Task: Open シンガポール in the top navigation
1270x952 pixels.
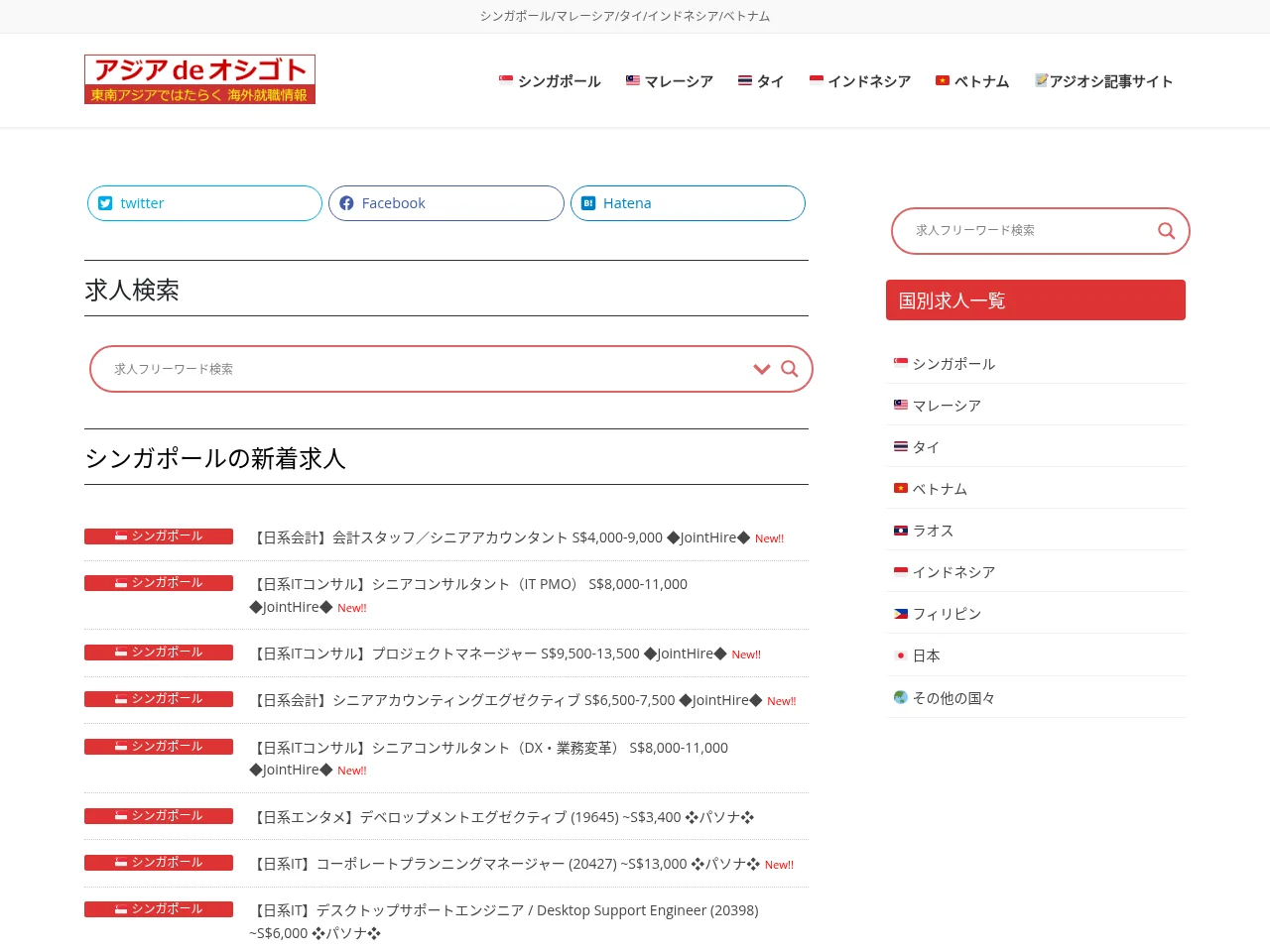Action: [x=550, y=81]
